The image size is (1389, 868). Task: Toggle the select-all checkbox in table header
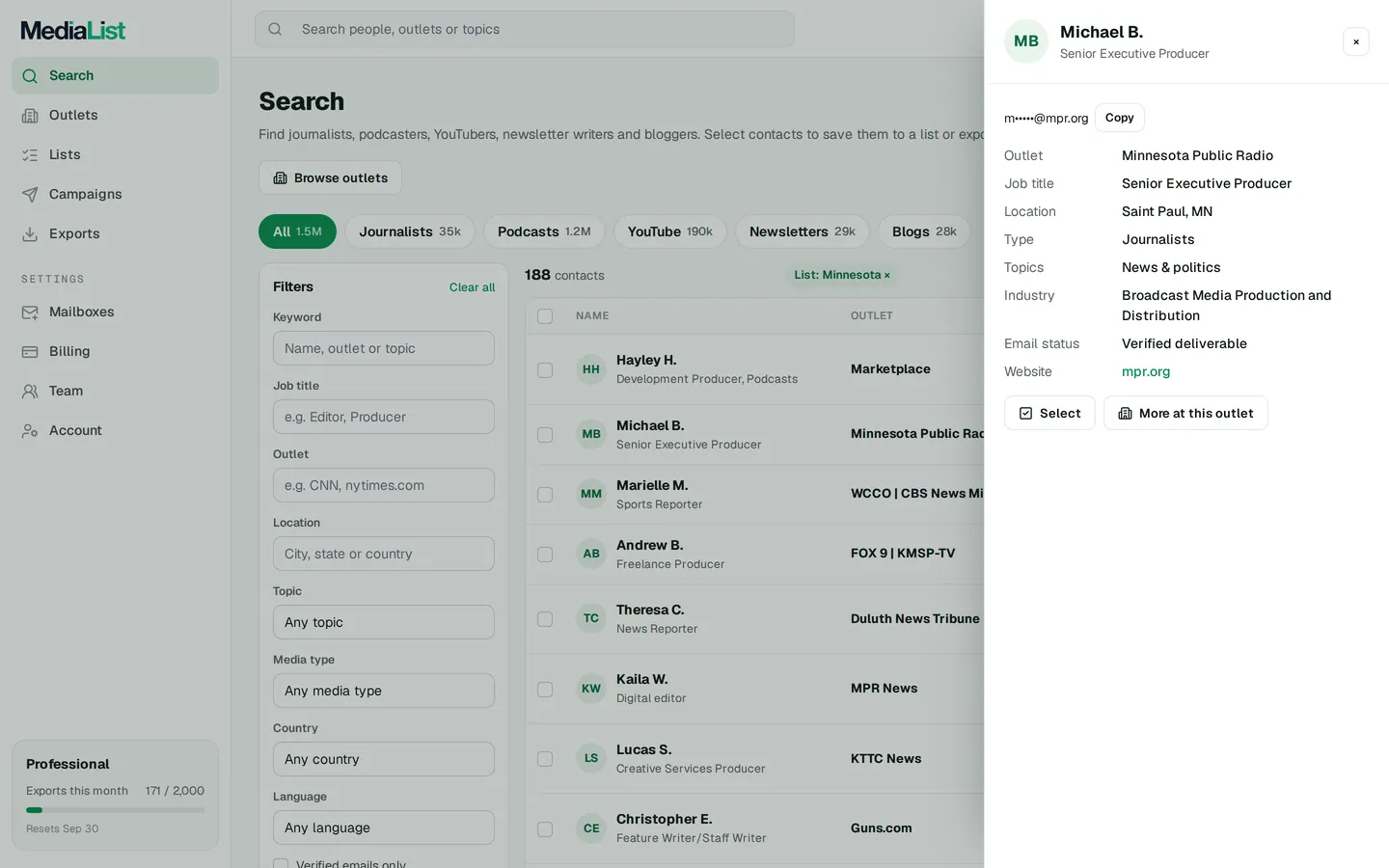545,316
